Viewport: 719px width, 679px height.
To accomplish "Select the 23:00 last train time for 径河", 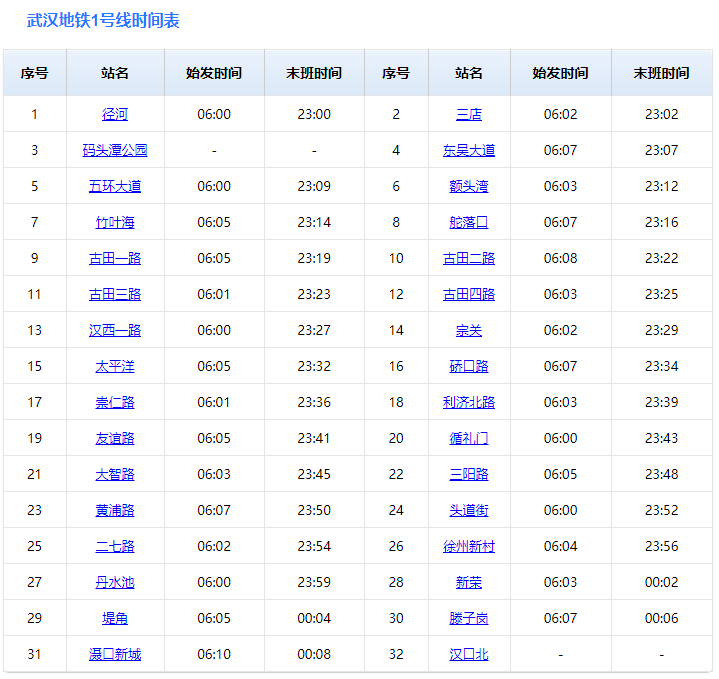I will pos(314,114).
